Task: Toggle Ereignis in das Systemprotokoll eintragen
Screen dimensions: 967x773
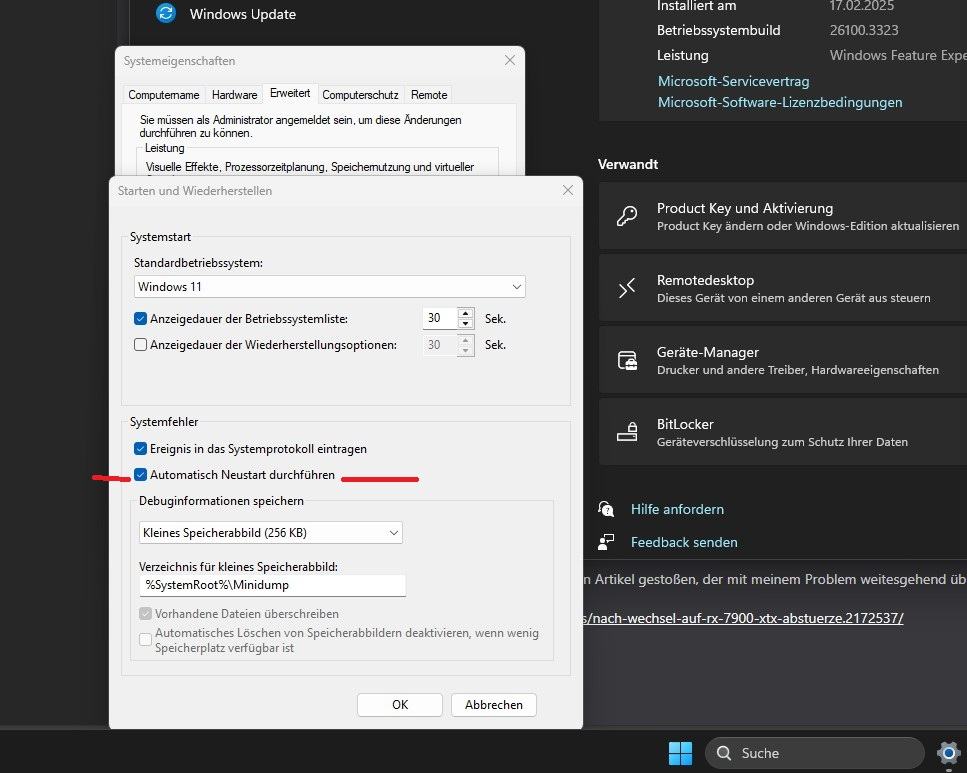Action: coord(140,449)
